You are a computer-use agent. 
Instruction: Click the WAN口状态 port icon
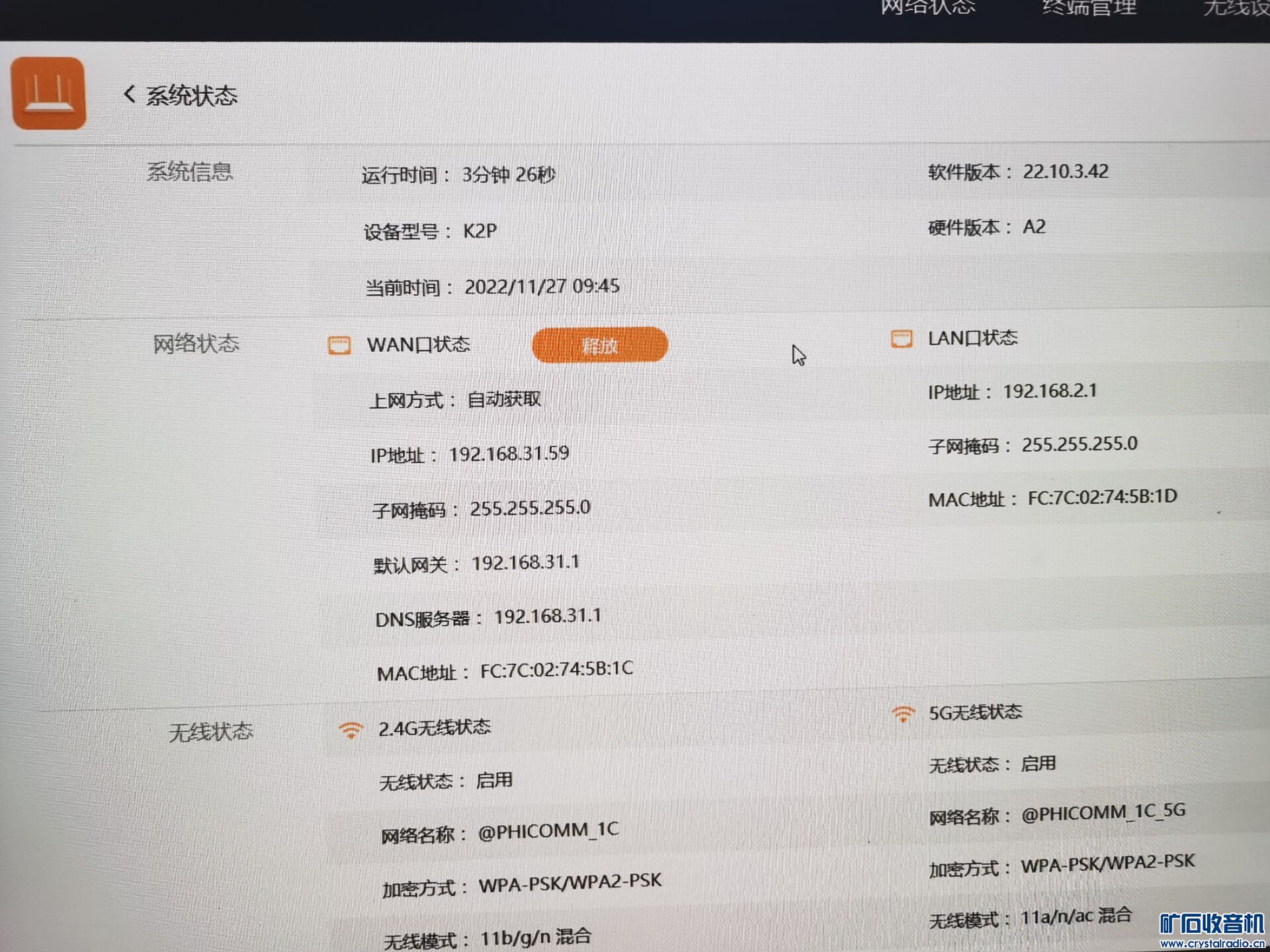click(x=339, y=345)
